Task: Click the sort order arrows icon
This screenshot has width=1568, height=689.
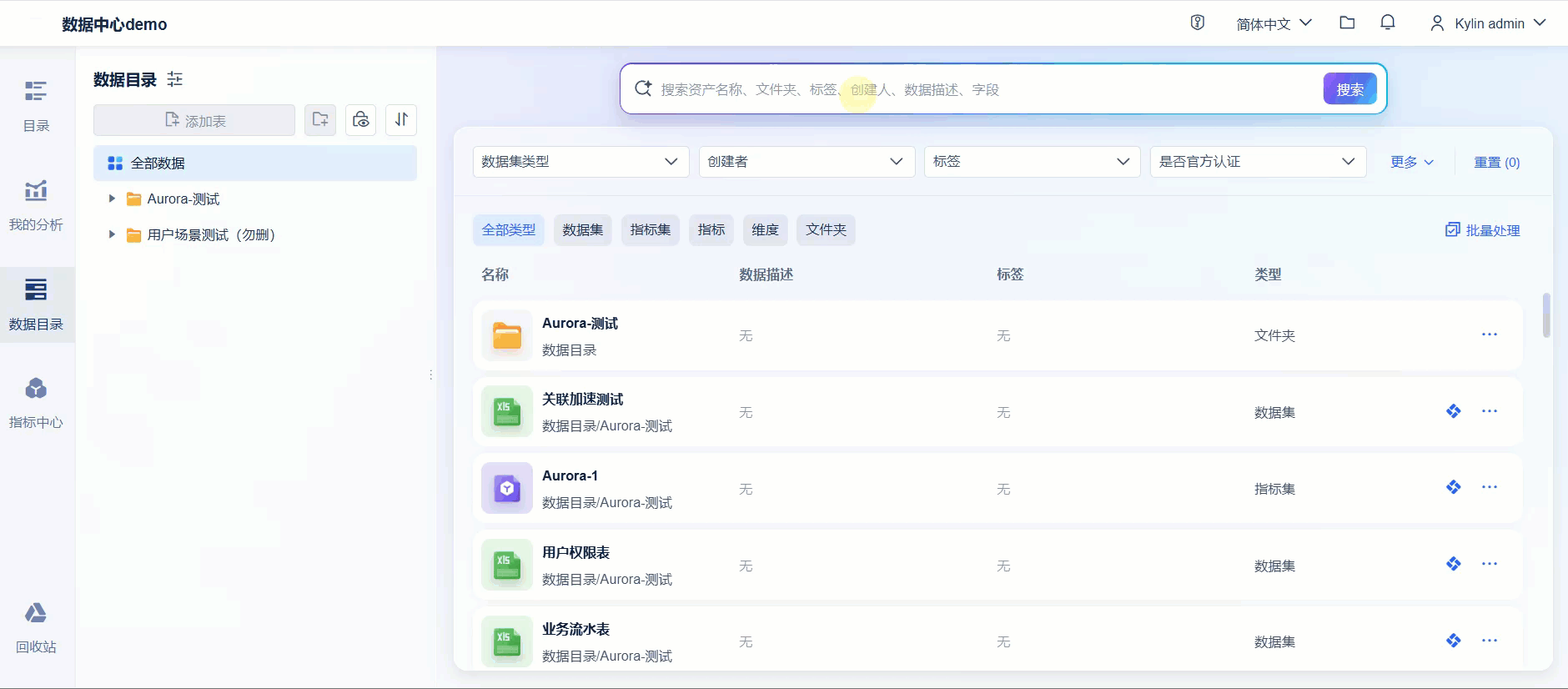Action: pyautogui.click(x=401, y=120)
